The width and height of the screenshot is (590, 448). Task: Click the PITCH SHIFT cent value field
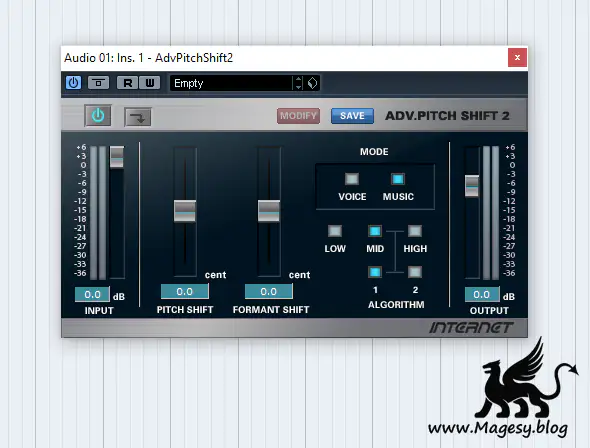coord(184,292)
